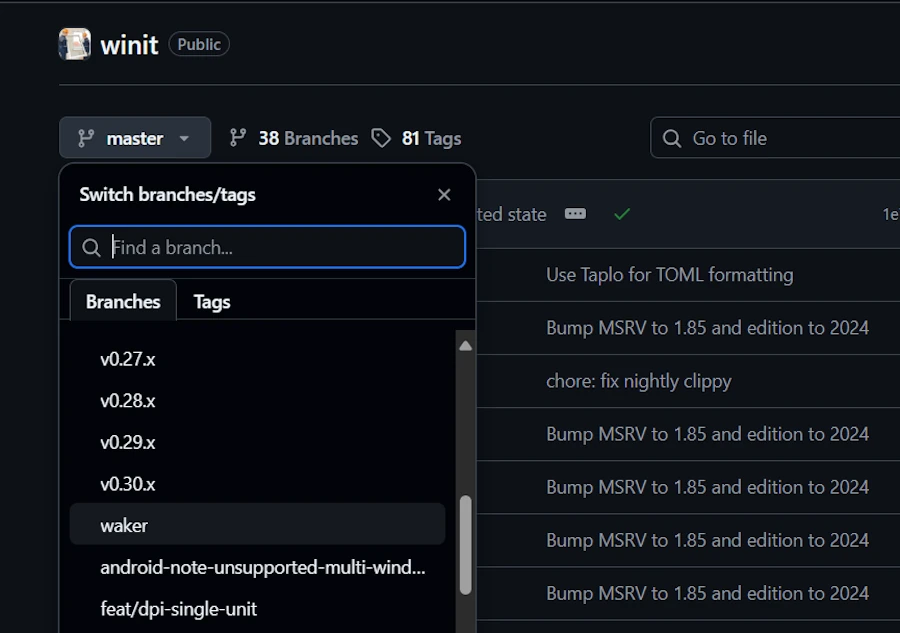The height and width of the screenshot is (633, 900).
Task: Select the v0.27.x branch
Action: click(x=128, y=359)
